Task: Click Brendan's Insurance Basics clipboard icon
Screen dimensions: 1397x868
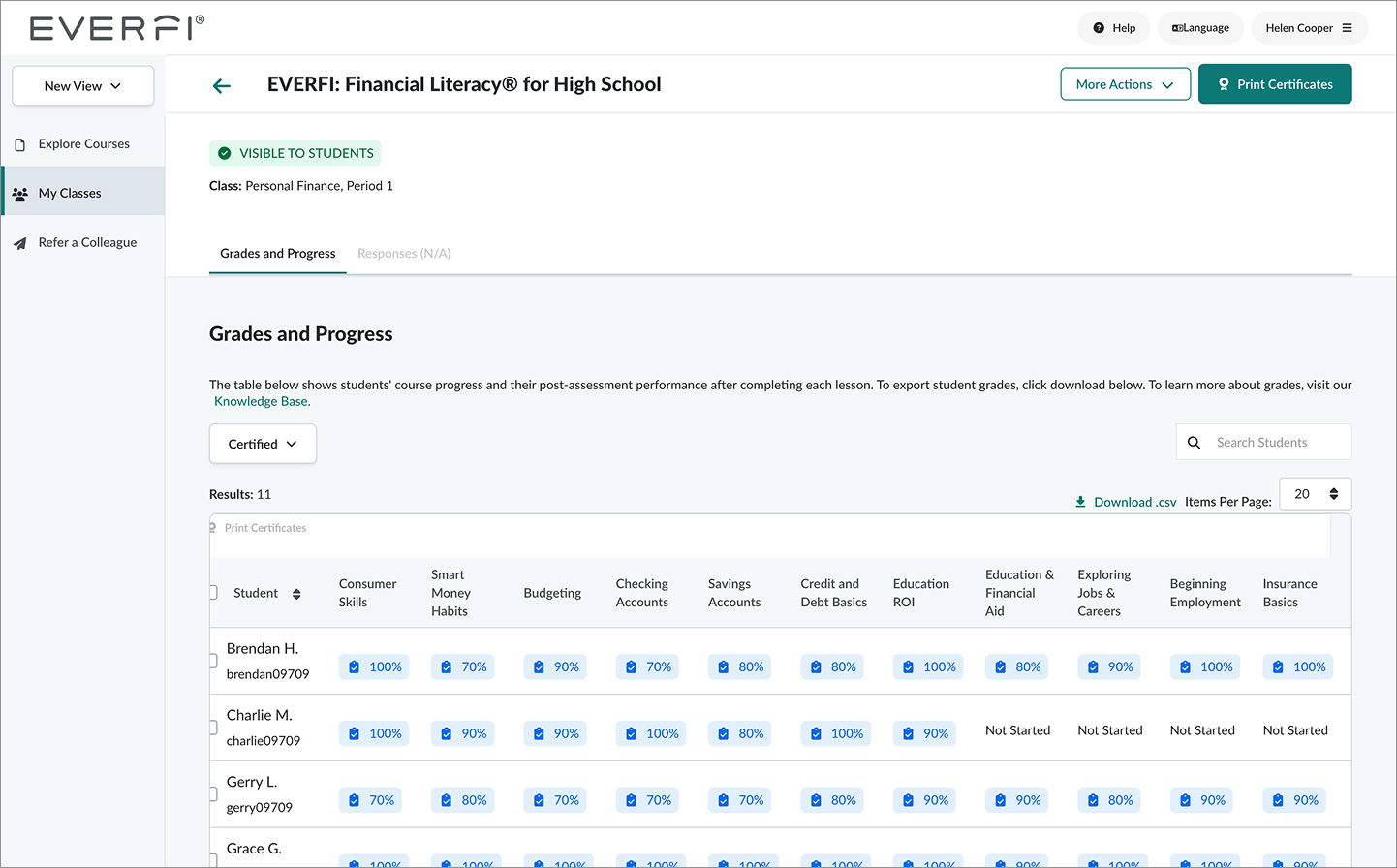Action: (x=1279, y=667)
